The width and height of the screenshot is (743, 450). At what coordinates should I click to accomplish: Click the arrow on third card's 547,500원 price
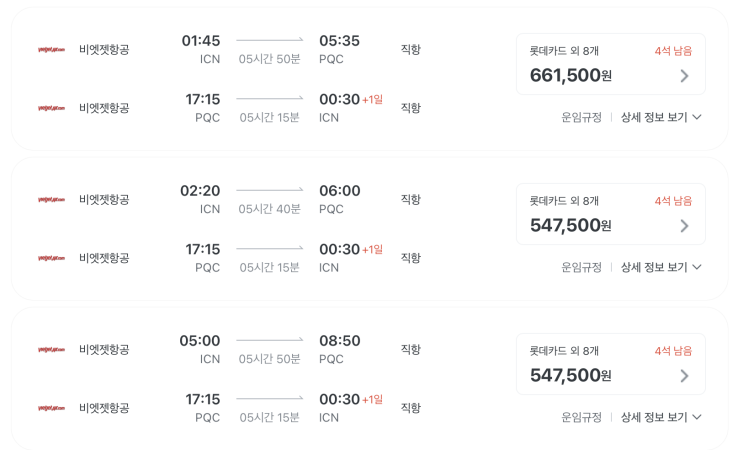pos(684,376)
